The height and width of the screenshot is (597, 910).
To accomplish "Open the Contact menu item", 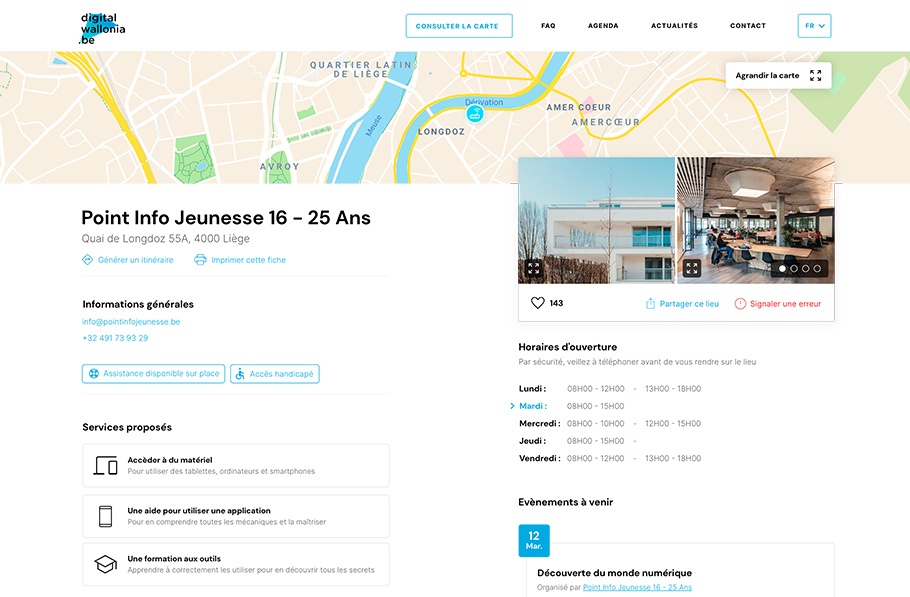I will tap(748, 26).
